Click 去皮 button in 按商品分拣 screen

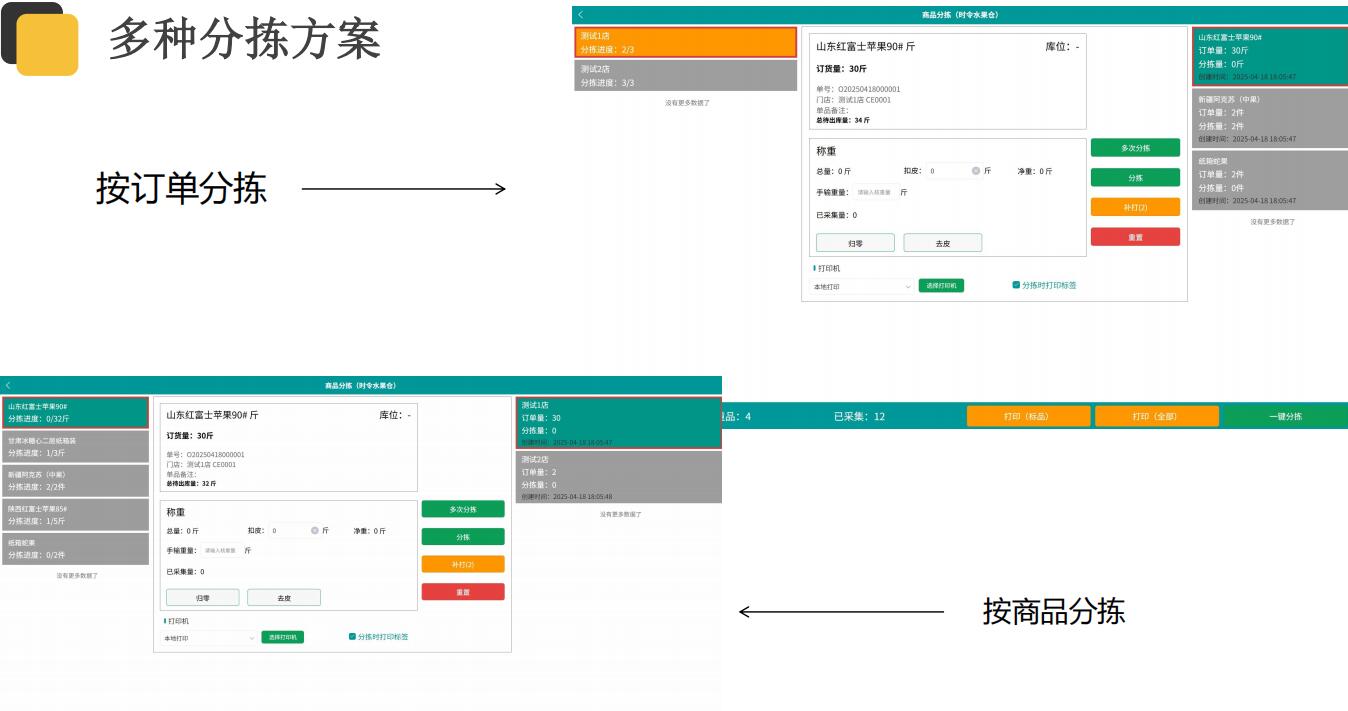click(x=284, y=598)
